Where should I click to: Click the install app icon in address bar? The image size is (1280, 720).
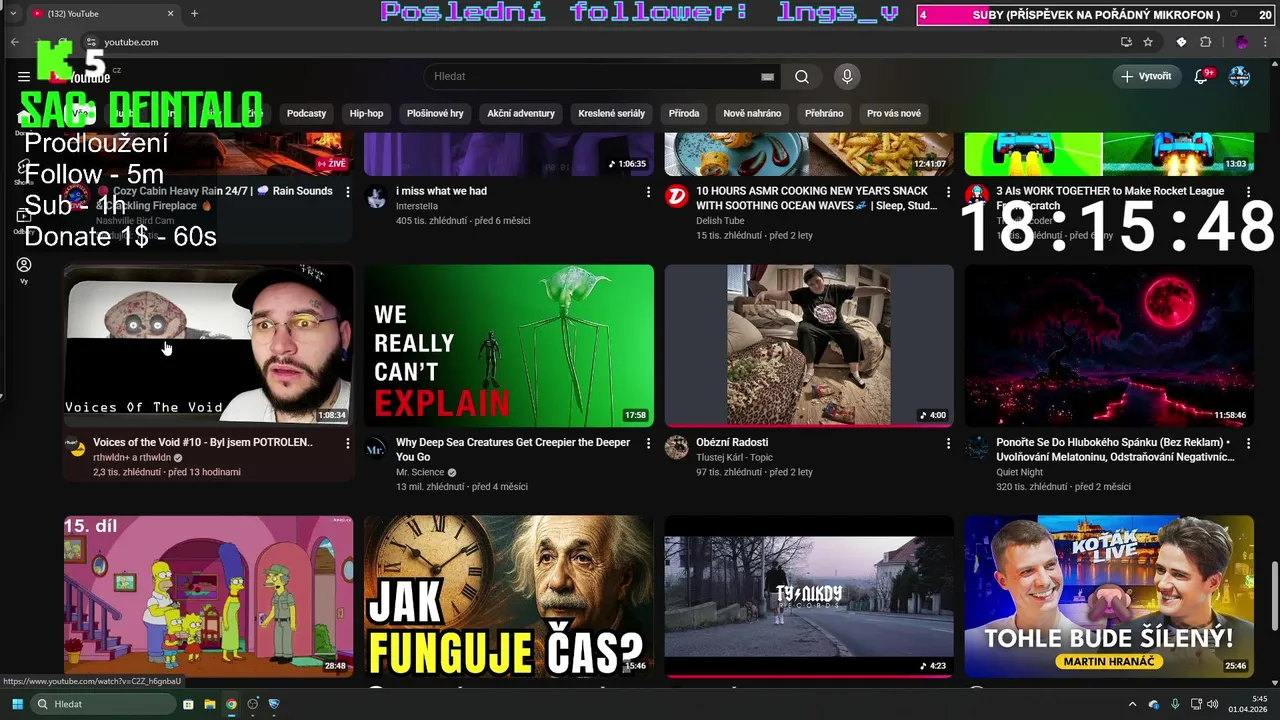[1126, 42]
